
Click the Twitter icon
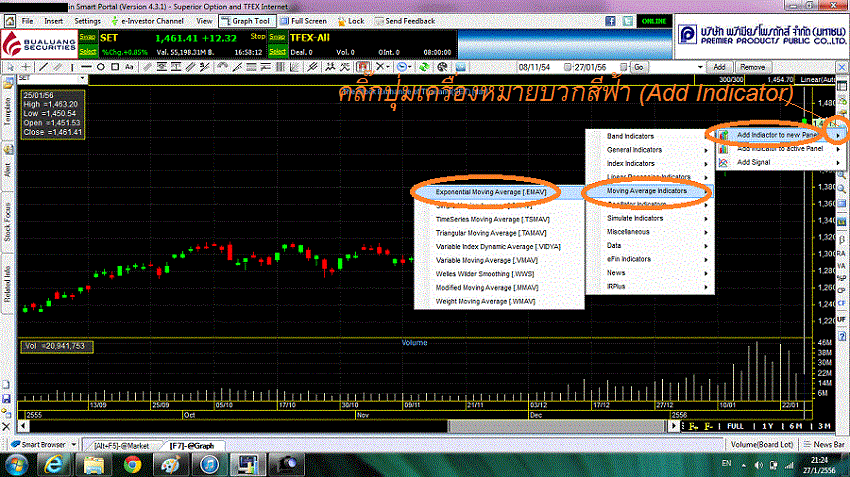[628, 21]
